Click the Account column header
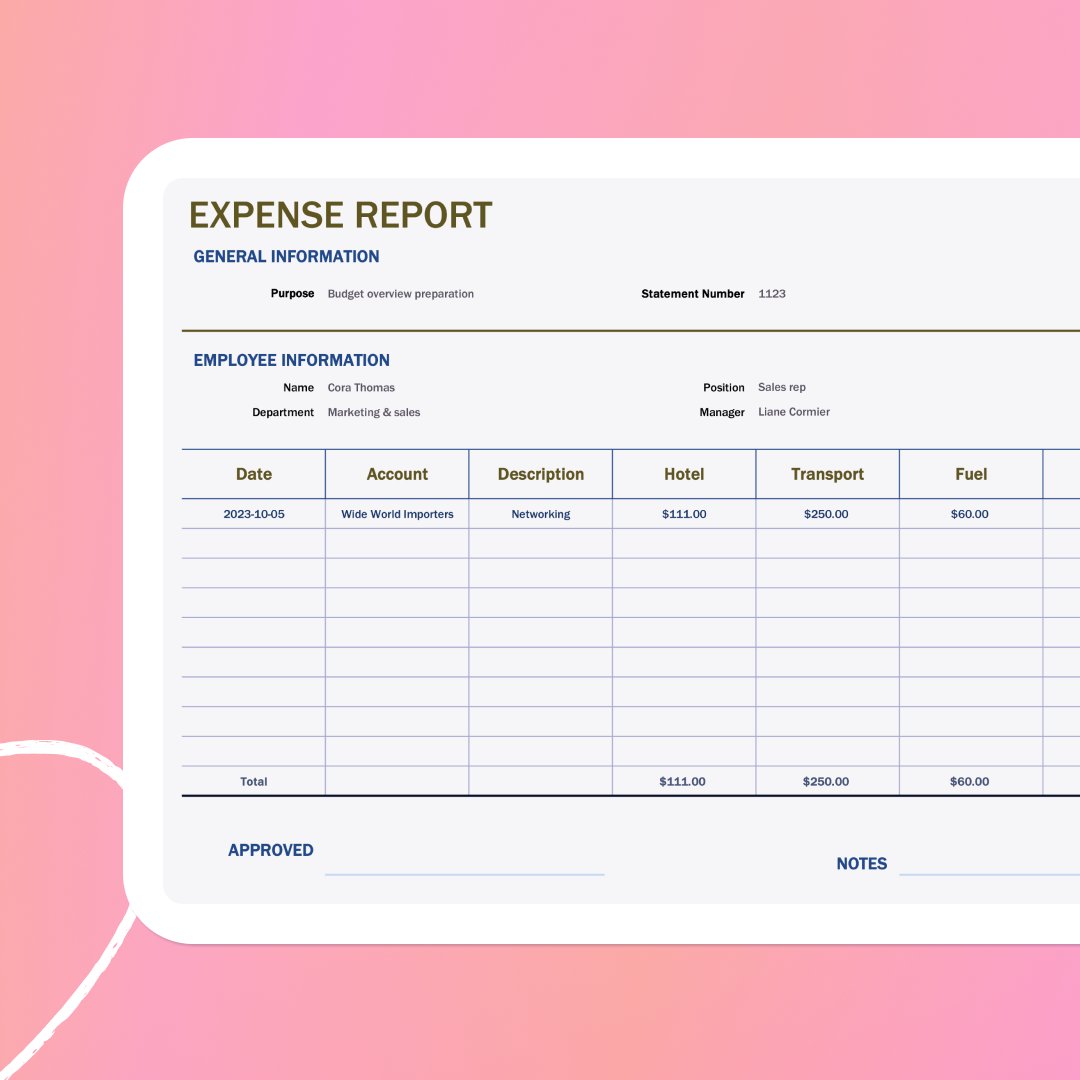 [x=397, y=474]
